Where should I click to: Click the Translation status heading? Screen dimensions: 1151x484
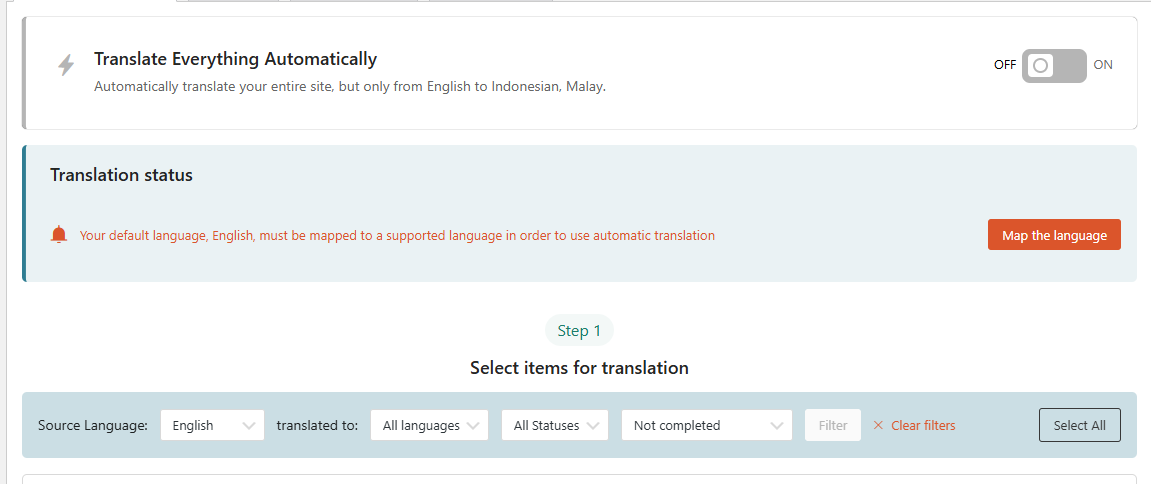pos(122,176)
